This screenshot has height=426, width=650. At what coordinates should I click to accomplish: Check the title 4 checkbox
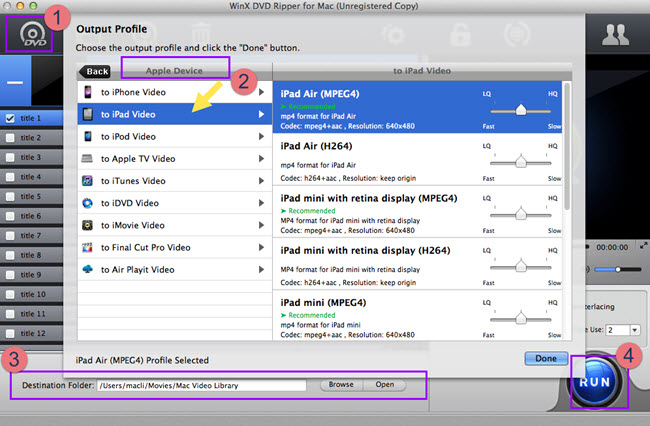[10, 177]
